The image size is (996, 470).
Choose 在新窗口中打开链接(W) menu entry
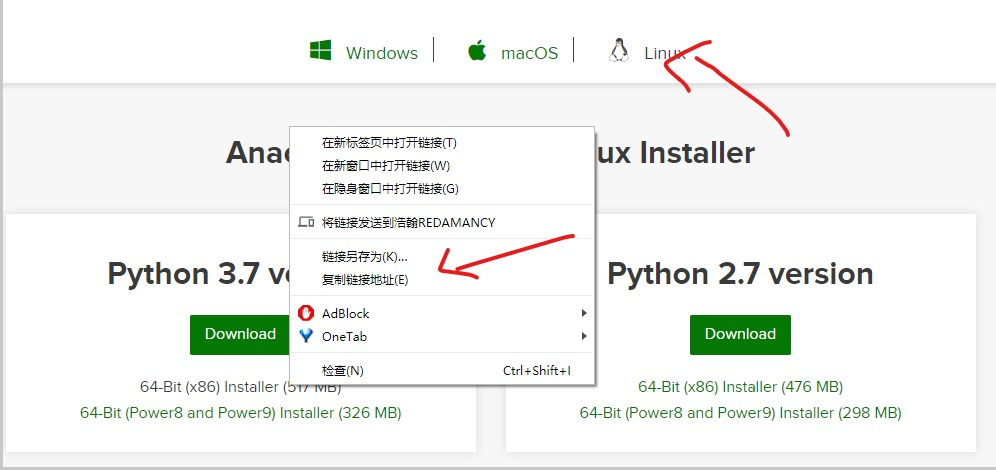point(442,166)
